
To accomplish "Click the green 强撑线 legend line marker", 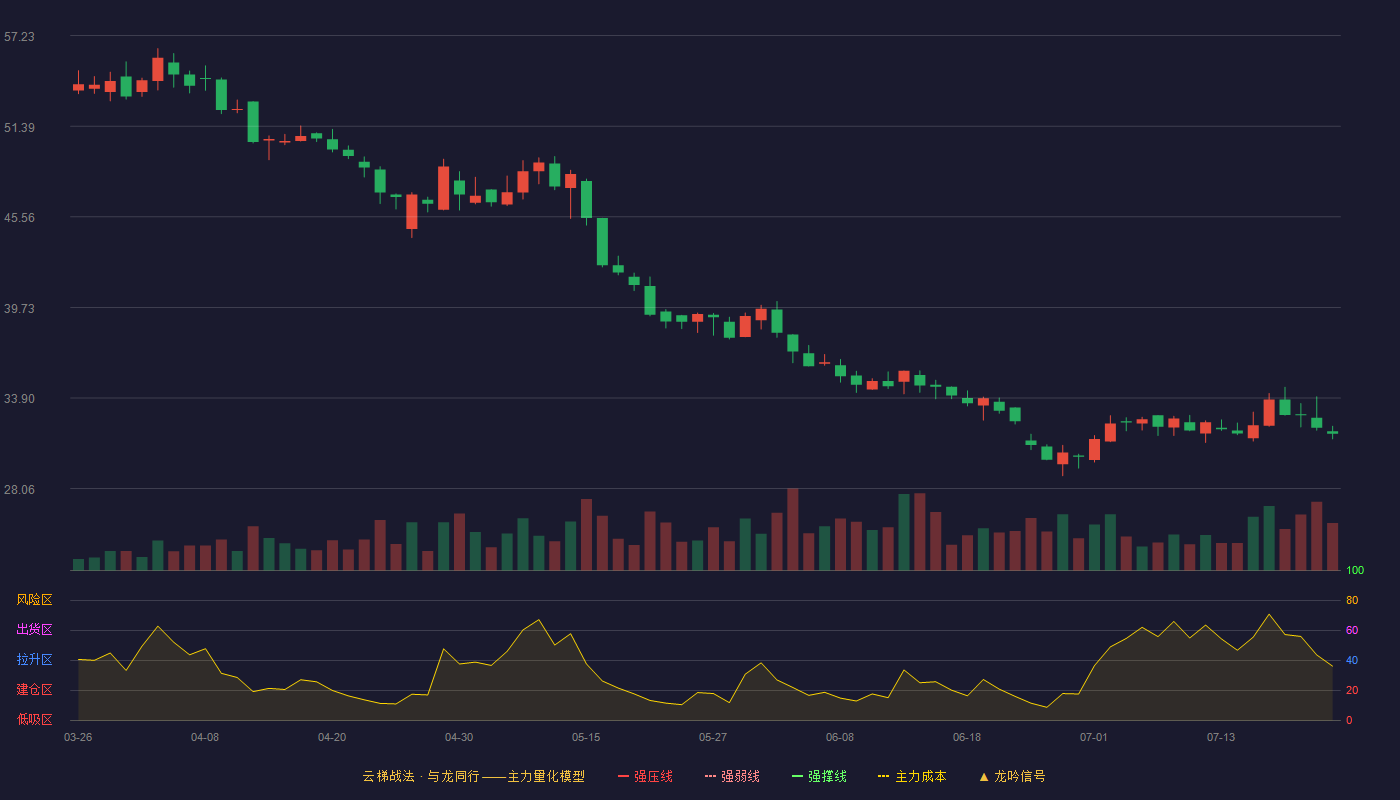I will click(797, 776).
